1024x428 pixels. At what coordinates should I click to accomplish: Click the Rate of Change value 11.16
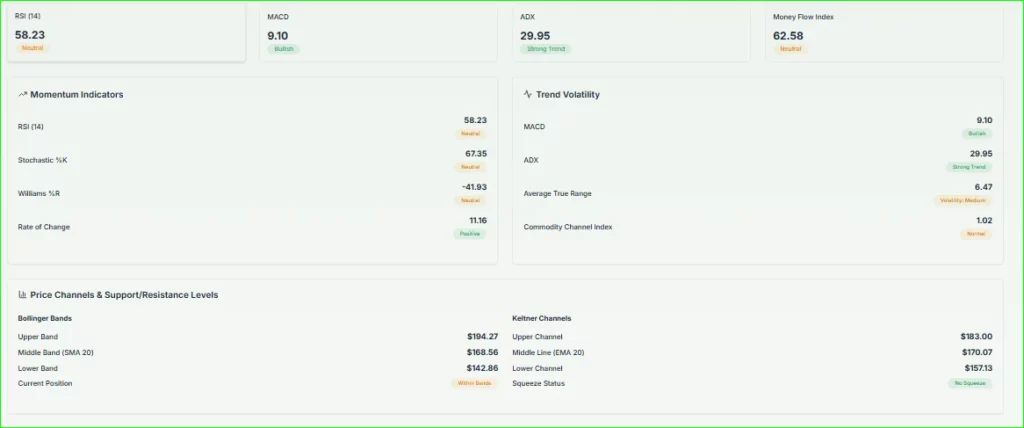click(478, 220)
